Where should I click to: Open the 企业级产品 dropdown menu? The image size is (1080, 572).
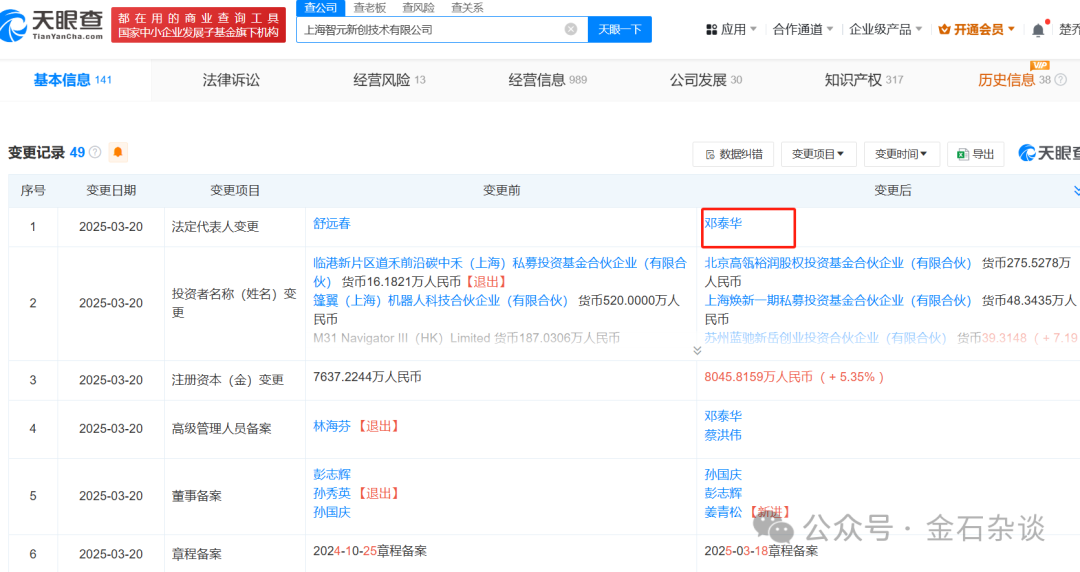click(886, 30)
